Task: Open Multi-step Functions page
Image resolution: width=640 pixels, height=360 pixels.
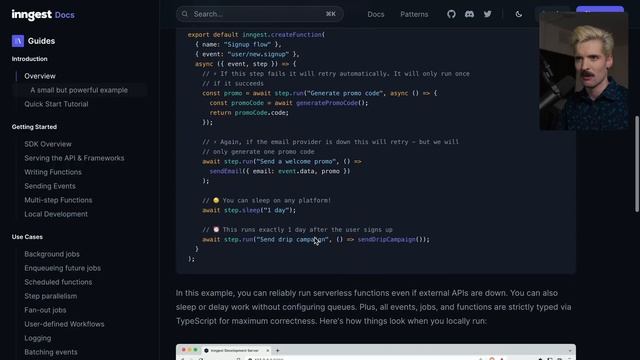Action: 58,200
